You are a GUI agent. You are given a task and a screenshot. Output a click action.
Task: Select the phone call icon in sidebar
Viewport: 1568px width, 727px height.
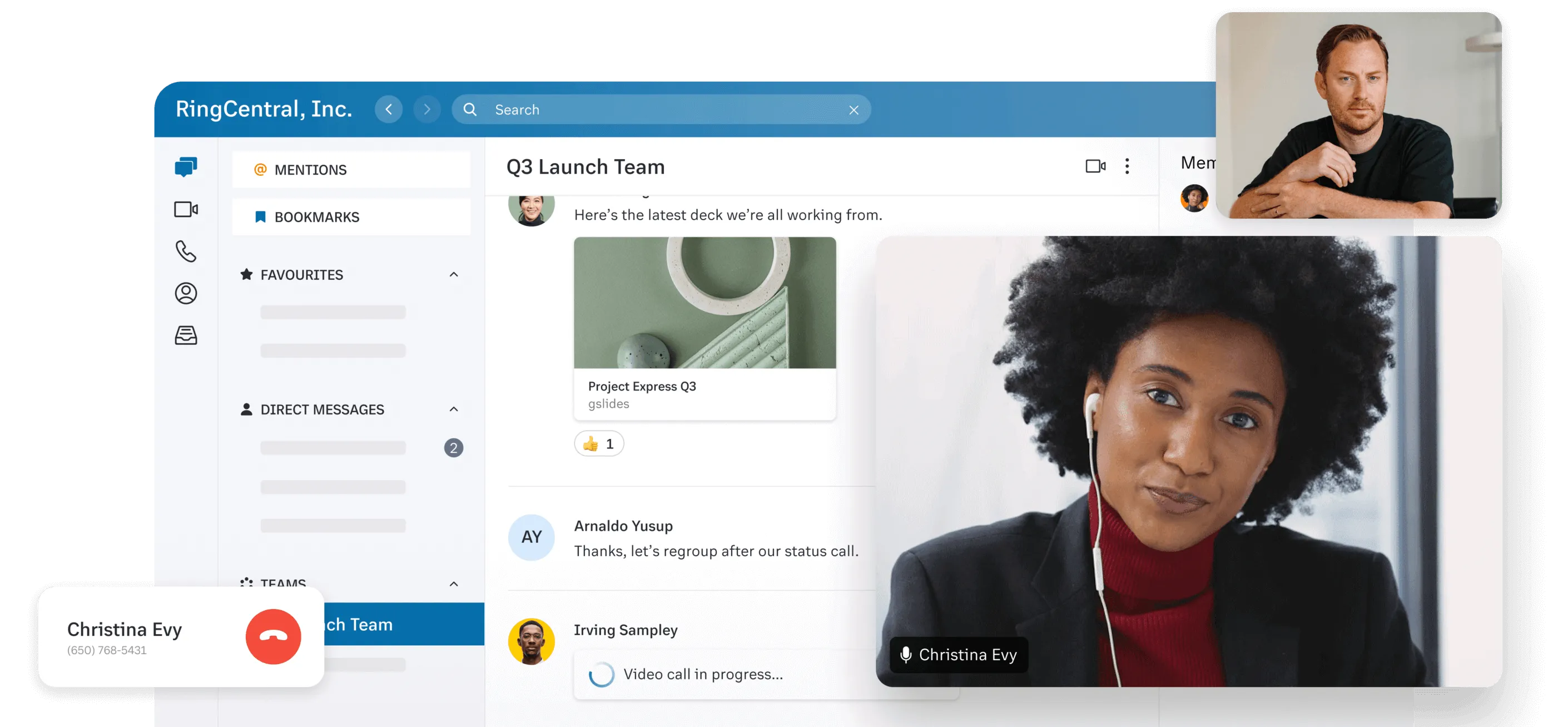(x=185, y=250)
